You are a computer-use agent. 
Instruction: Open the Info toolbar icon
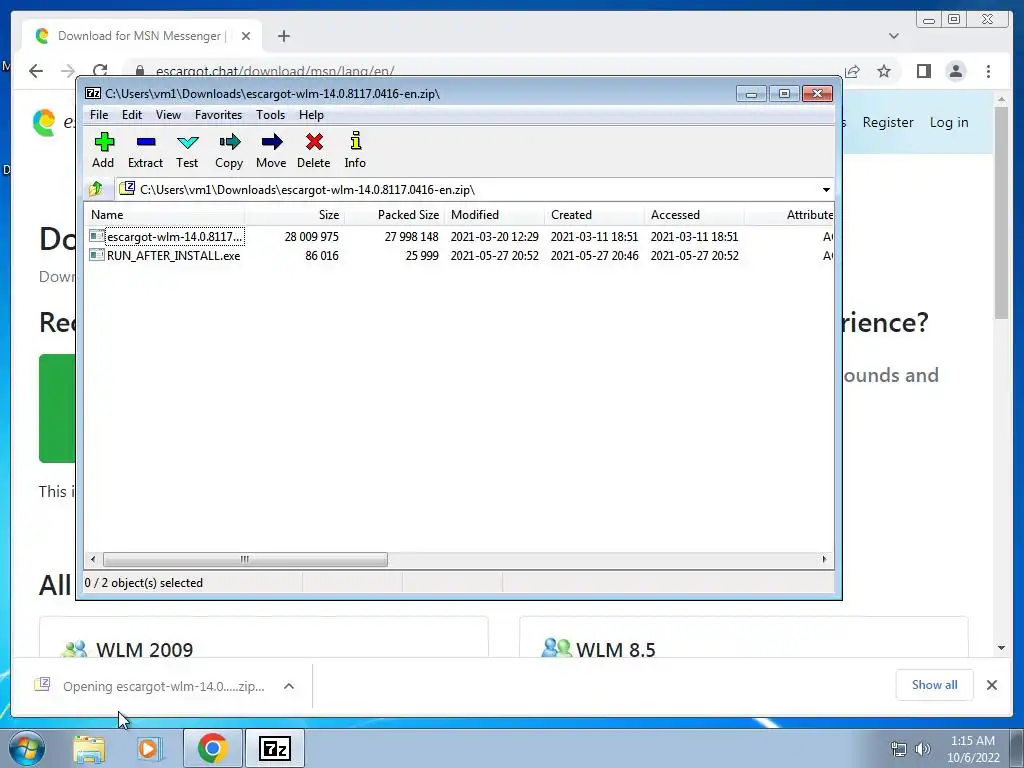tap(355, 150)
